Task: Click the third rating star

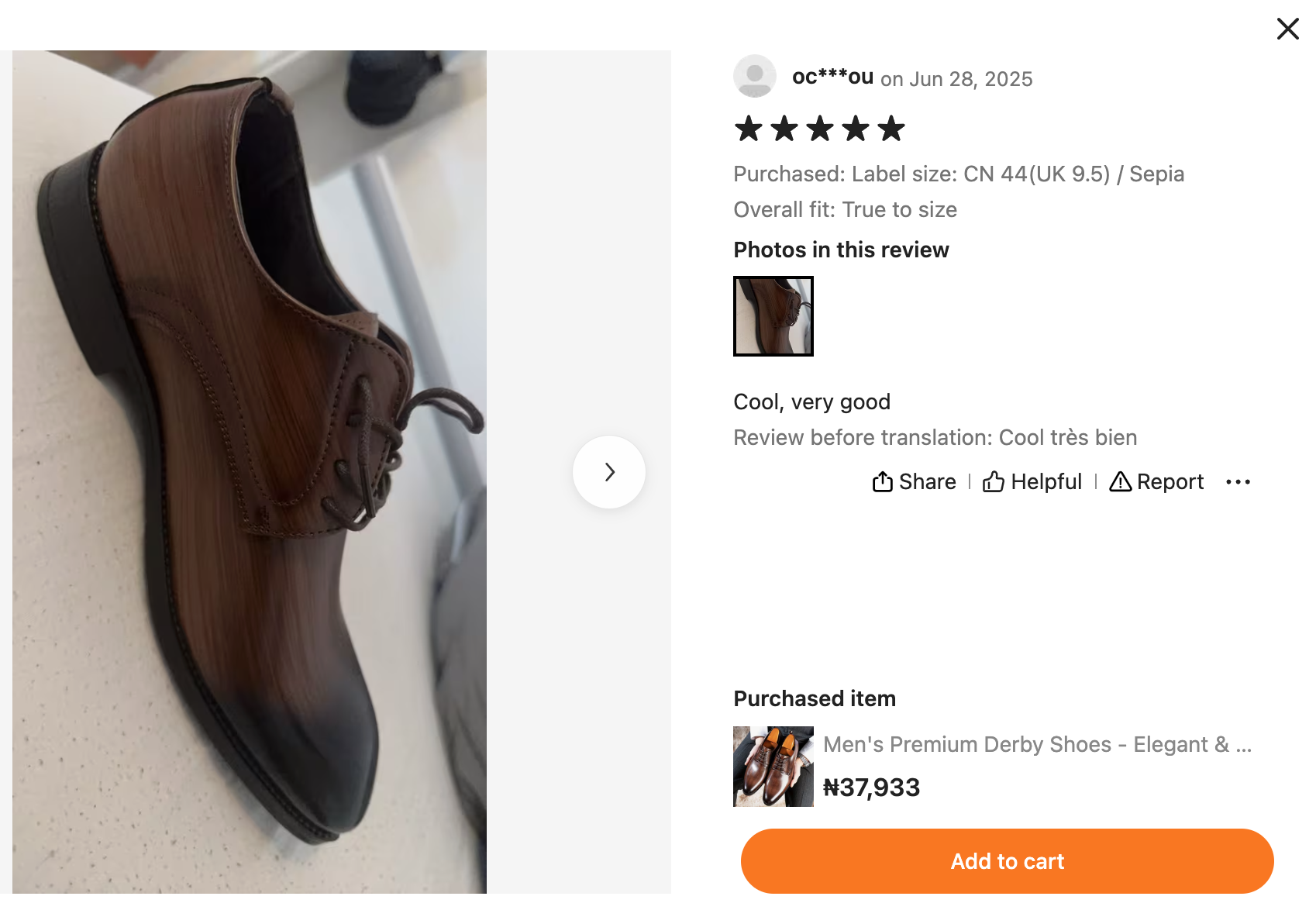Action: coord(819,129)
